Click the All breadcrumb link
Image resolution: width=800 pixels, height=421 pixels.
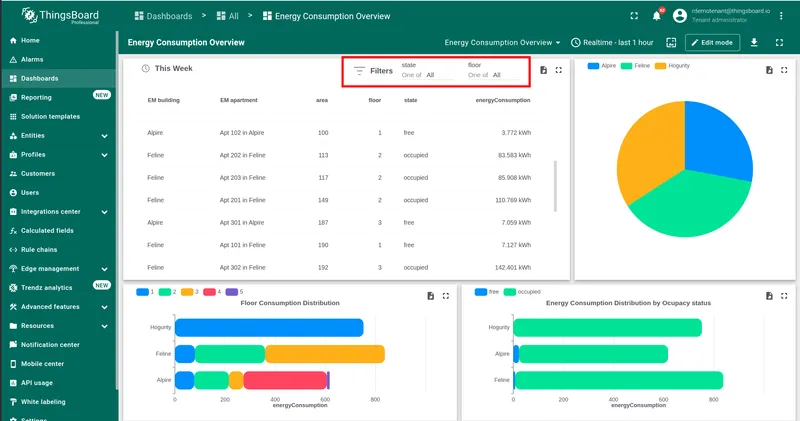point(228,16)
